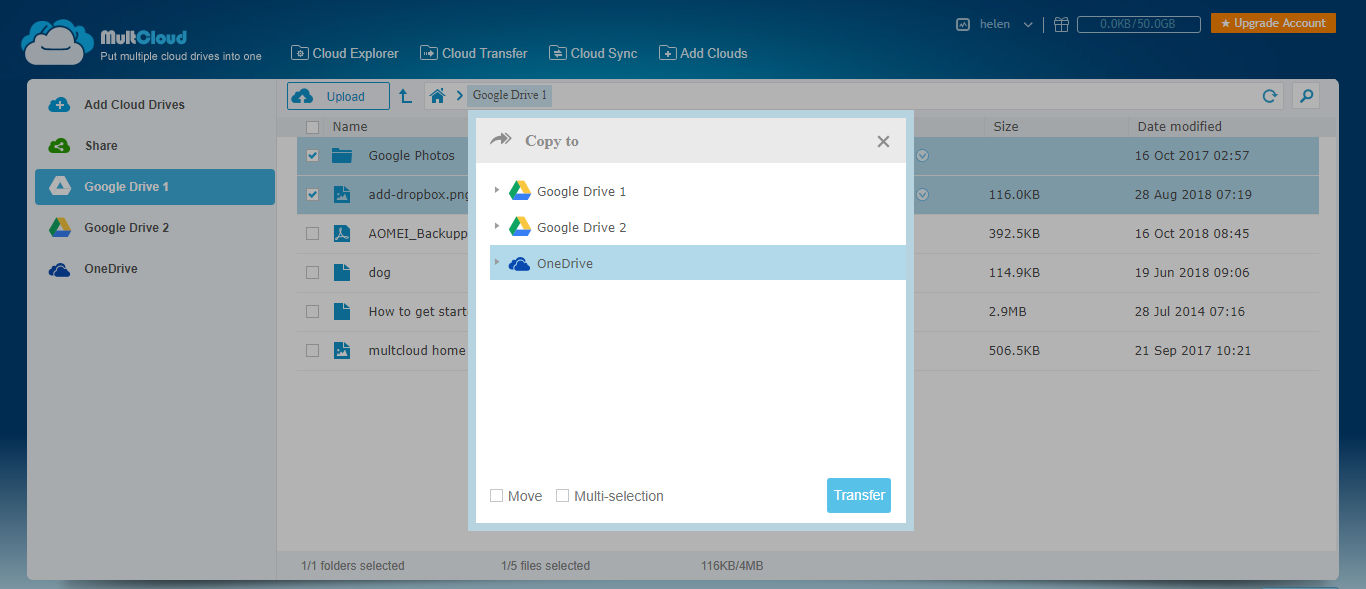
Task: Click the AOMEI_Backupper PDF file icon
Action: pyautogui.click(x=342, y=234)
